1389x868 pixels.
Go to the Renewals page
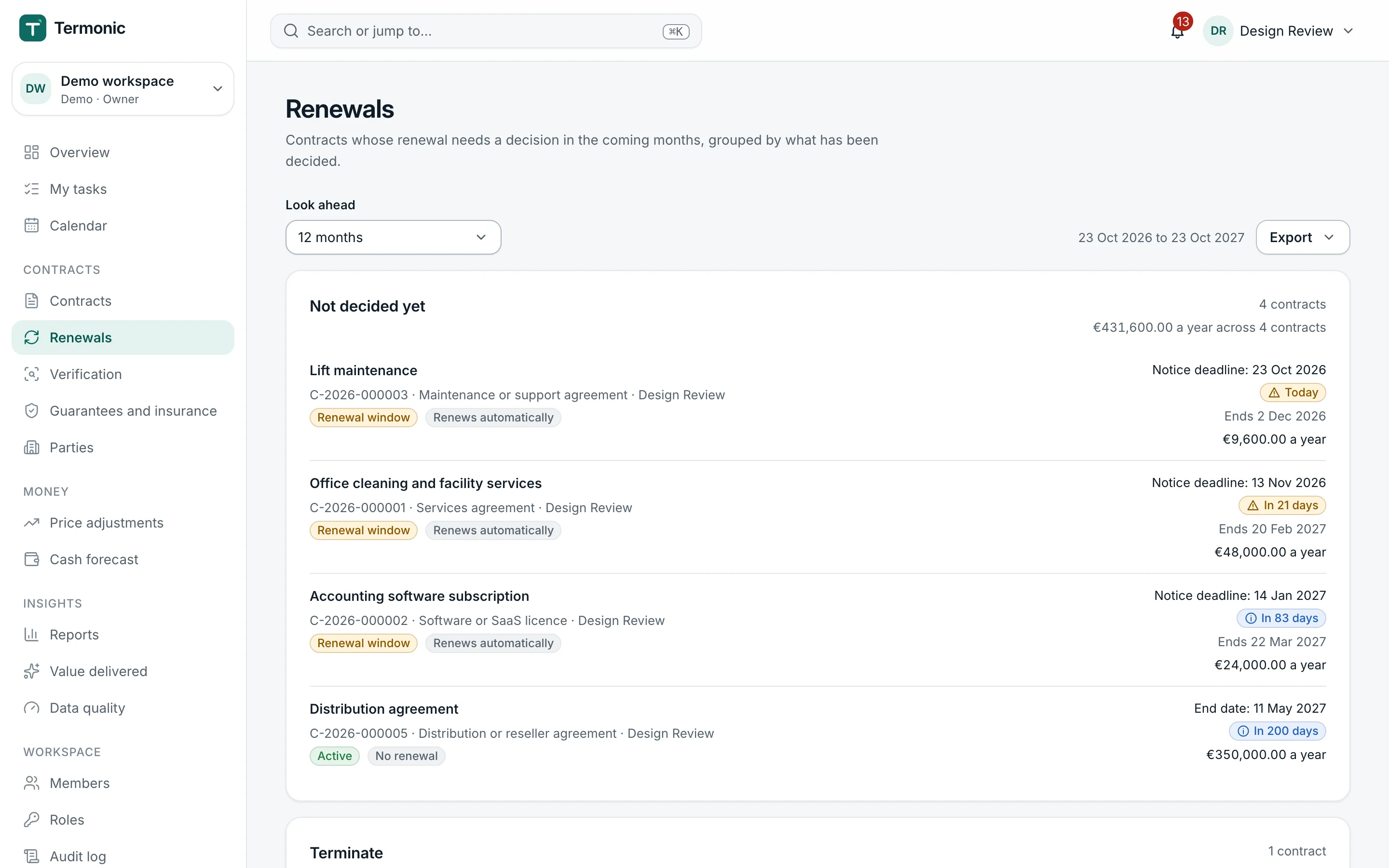click(123, 338)
